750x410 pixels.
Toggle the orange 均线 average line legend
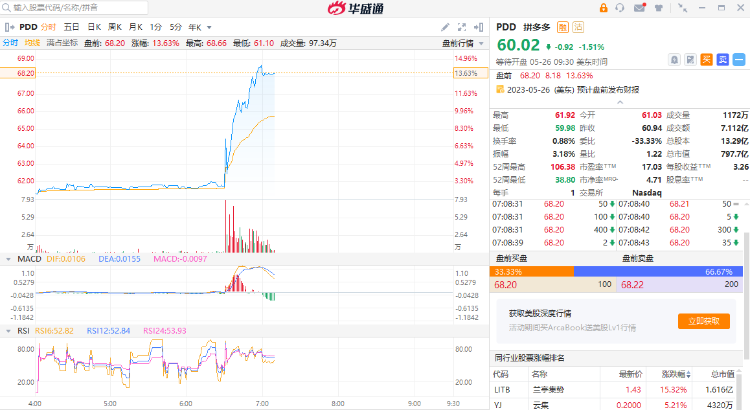tap(33, 43)
